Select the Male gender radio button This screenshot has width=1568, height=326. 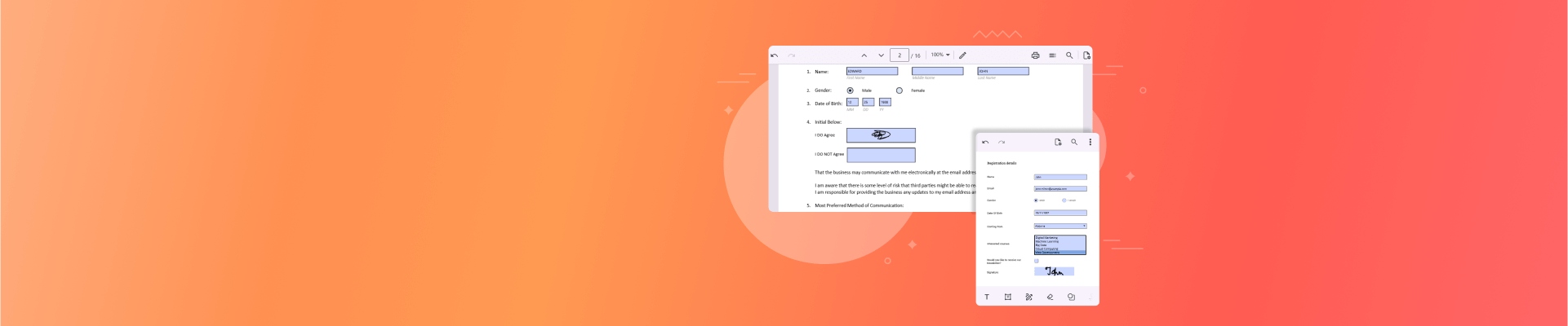(x=851, y=90)
